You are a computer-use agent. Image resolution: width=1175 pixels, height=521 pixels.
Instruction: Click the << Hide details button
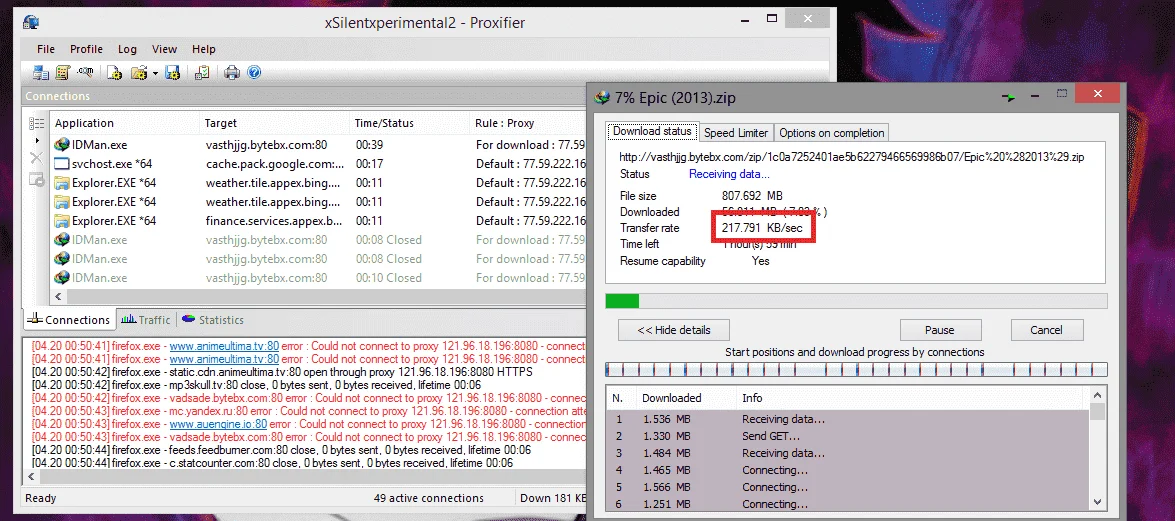674,330
